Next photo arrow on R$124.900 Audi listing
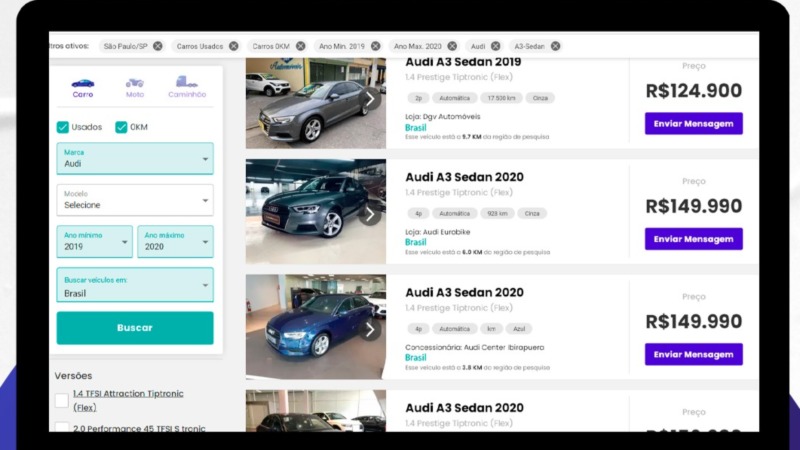Viewport: 800px width, 450px height. pos(370,99)
